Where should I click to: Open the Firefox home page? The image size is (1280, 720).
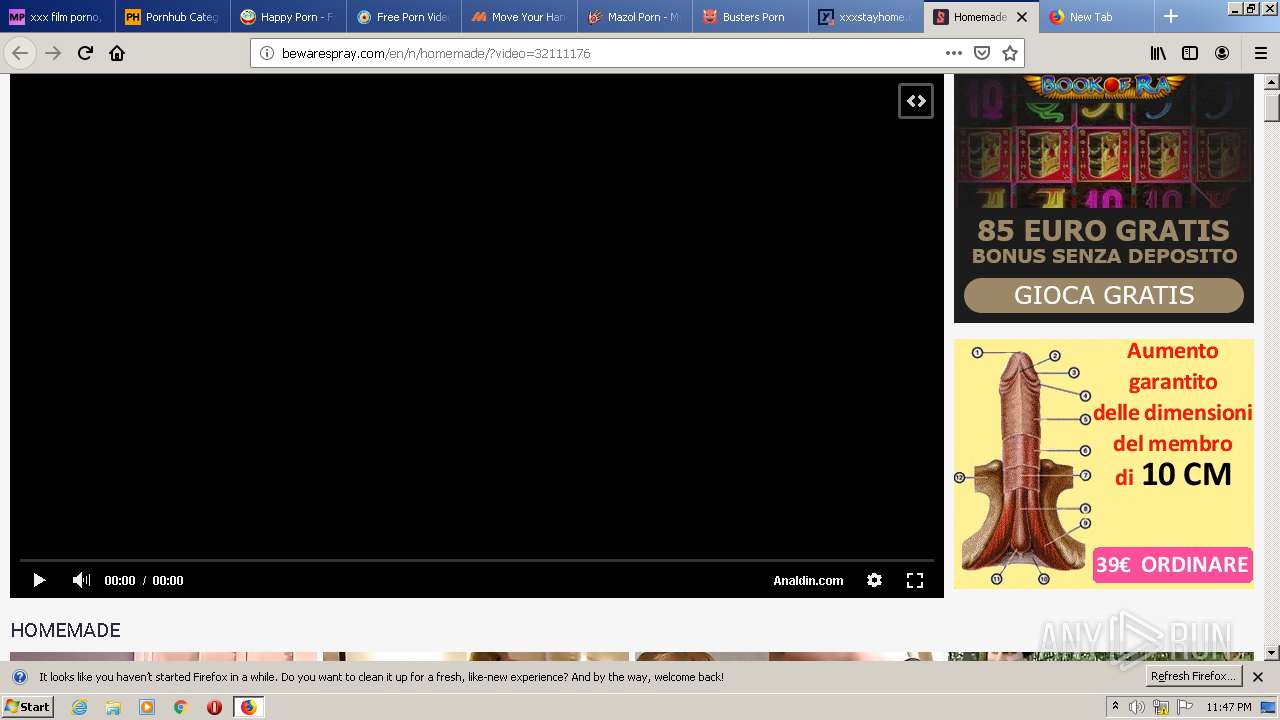click(x=117, y=53)
